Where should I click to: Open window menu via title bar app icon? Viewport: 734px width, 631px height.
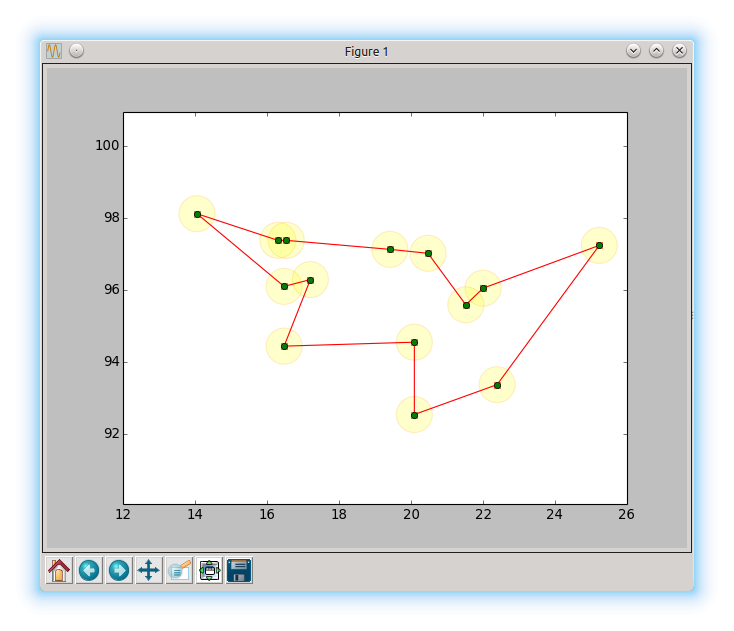pos(54,51)
